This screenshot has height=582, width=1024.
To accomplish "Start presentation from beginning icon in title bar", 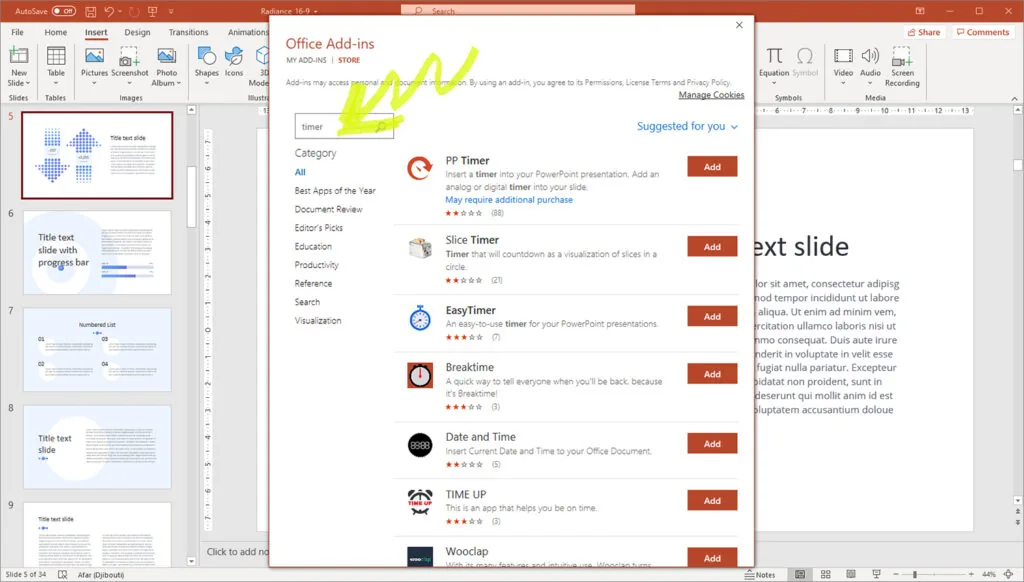I will 152,11.
